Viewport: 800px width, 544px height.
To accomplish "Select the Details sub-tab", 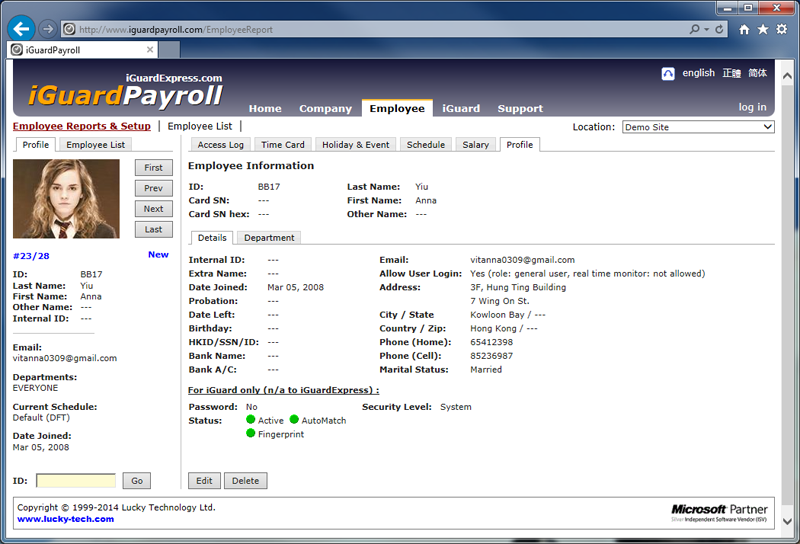I will point(212,238).
